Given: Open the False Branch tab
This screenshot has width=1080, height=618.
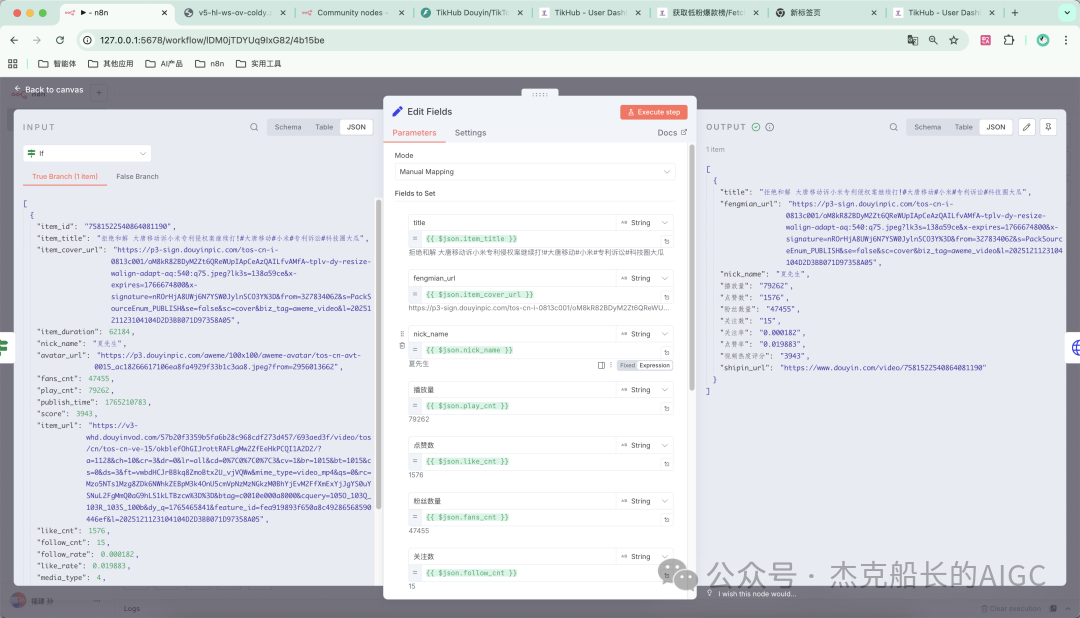Looking at the screenshot, I should point(137,176).
